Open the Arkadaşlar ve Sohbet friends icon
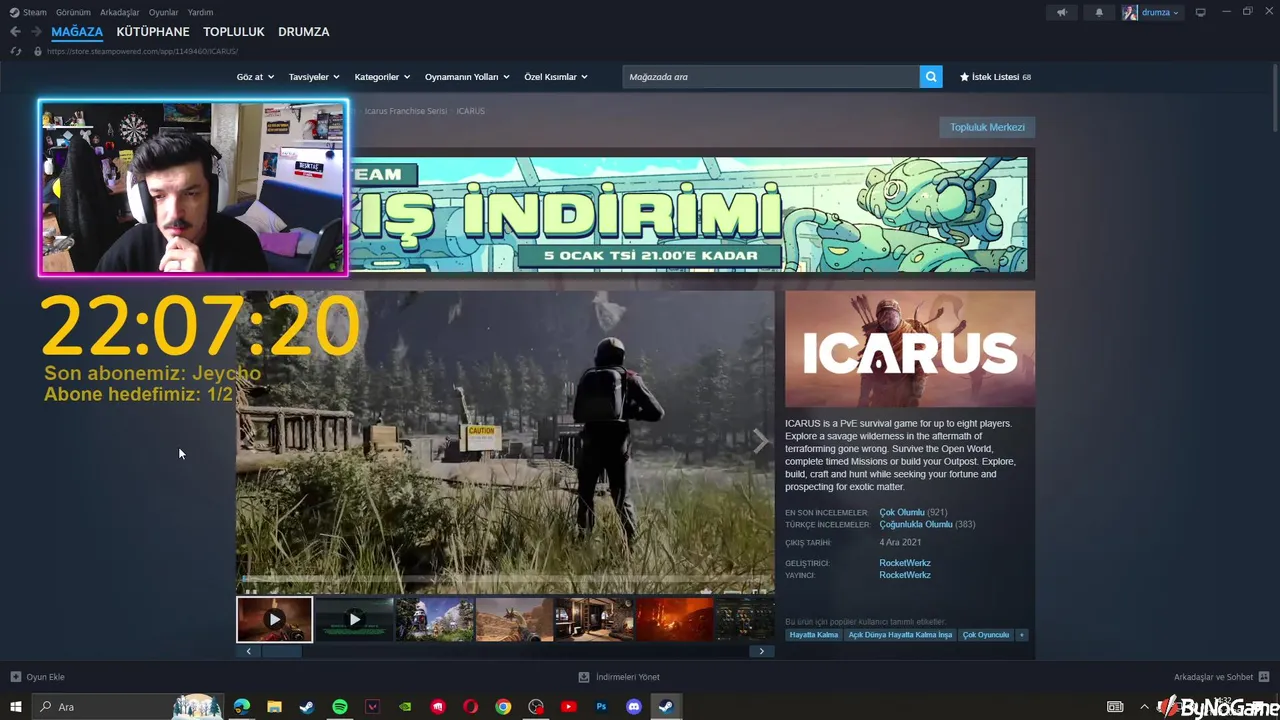Screen dimensions: 1280x720 (x=1264, y=677)
